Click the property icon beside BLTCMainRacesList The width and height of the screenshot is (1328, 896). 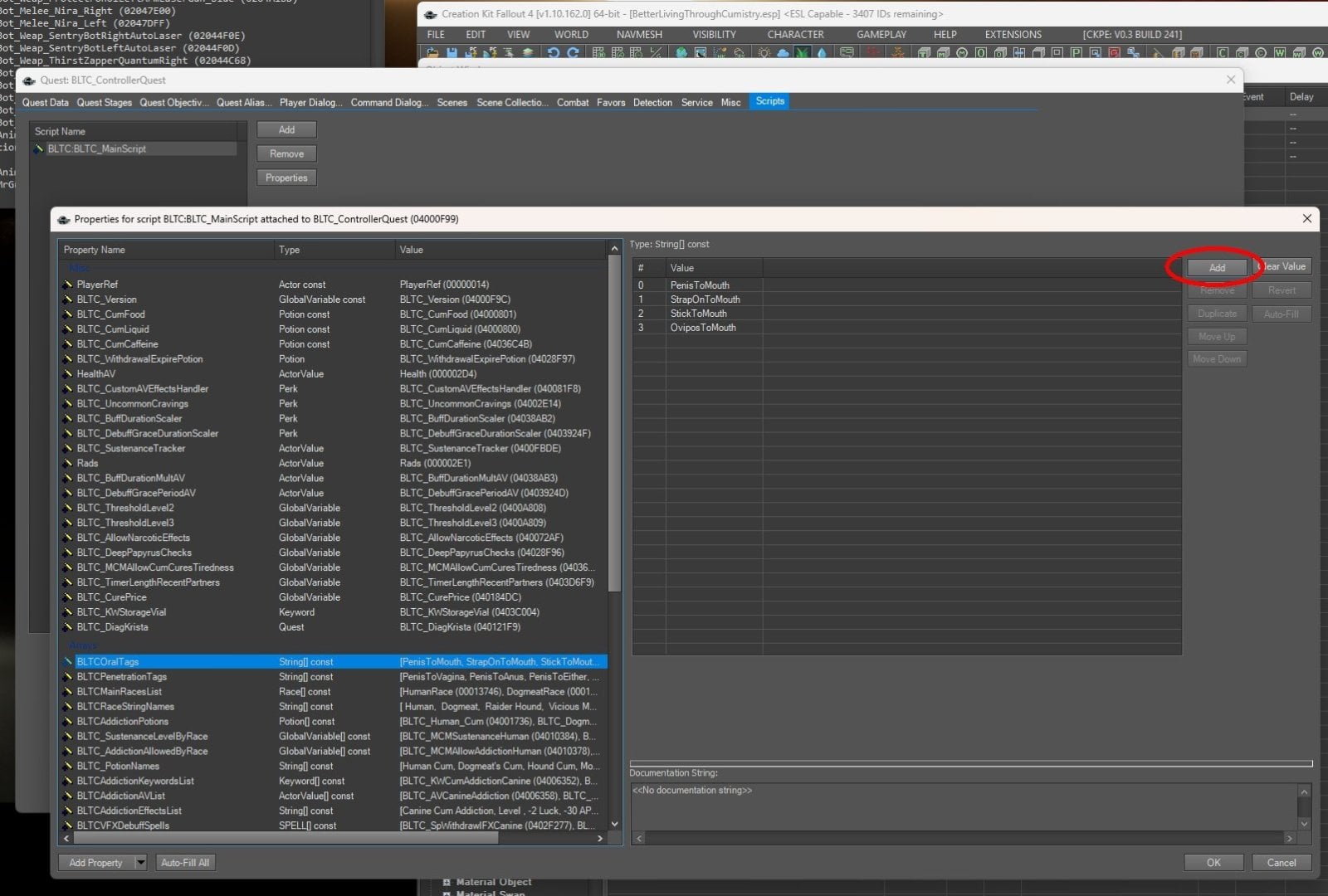pyautogui.click(x=68, y=692)
